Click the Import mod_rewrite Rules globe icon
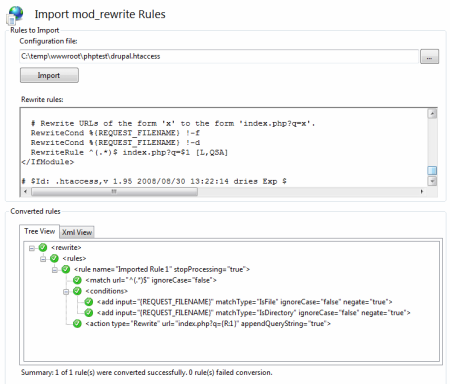The width and height of the screenshot is (450, 384). pyautogui.click(x=16, y=15)
